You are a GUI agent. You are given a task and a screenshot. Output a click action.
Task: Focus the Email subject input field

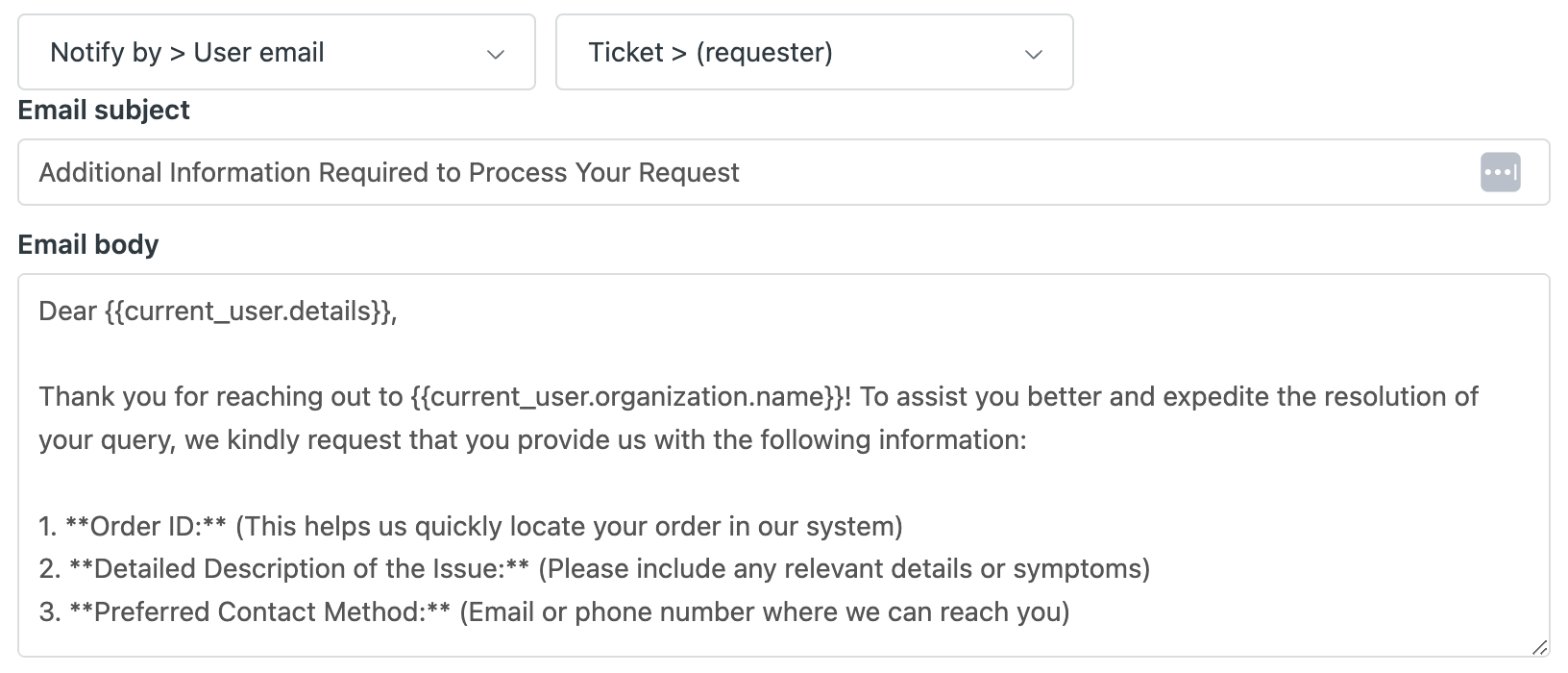(749, 173)
